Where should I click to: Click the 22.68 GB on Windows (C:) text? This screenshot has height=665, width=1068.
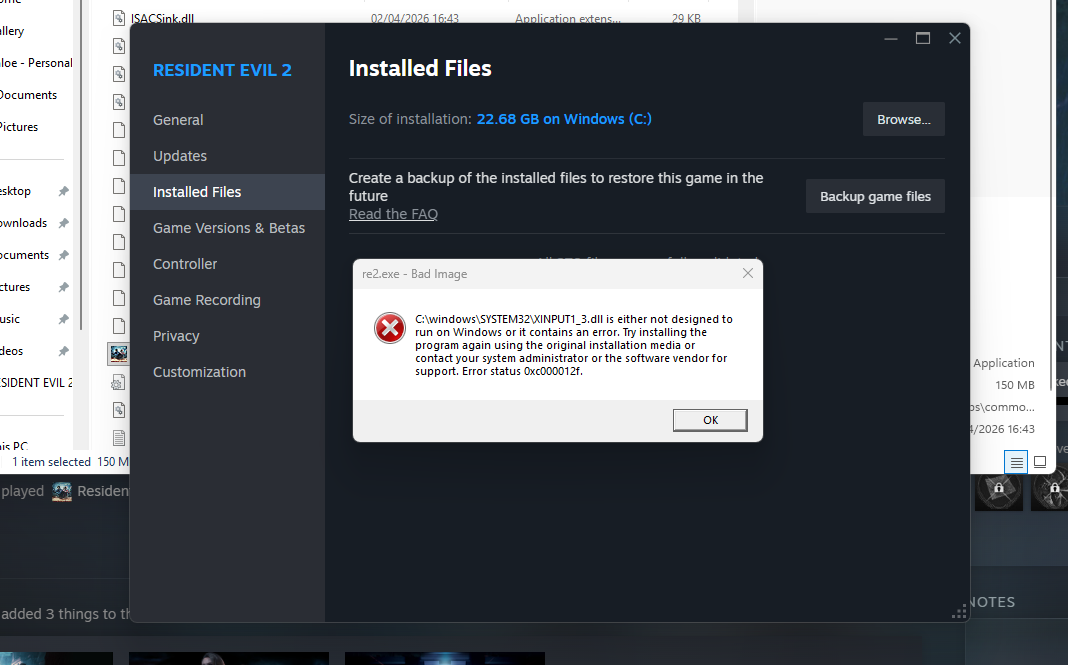pyautogui.click(x=564, y=119)
